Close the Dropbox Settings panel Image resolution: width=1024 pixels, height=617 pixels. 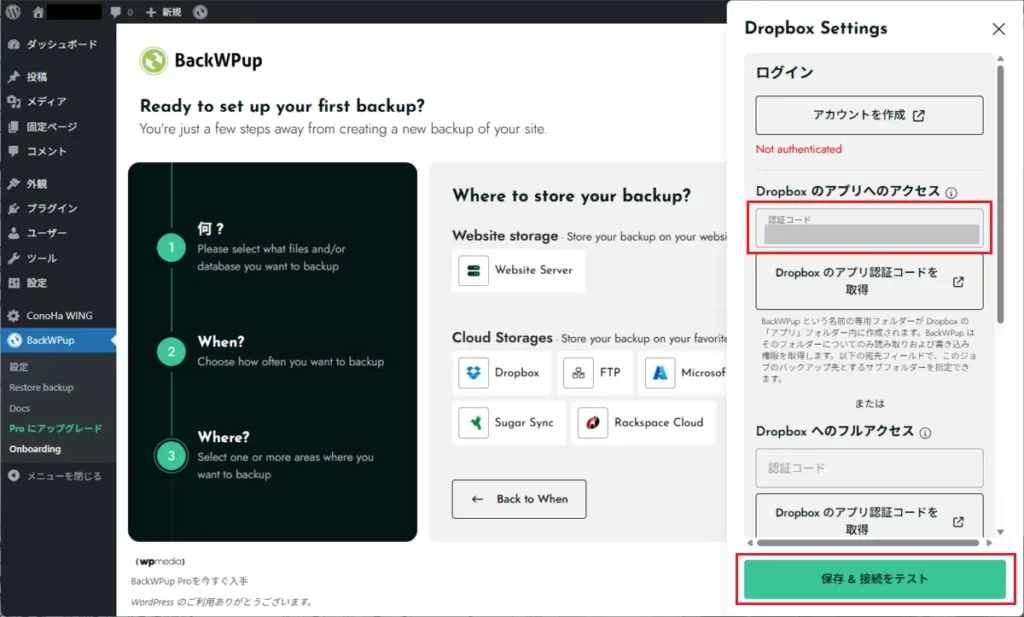[998, 29]
